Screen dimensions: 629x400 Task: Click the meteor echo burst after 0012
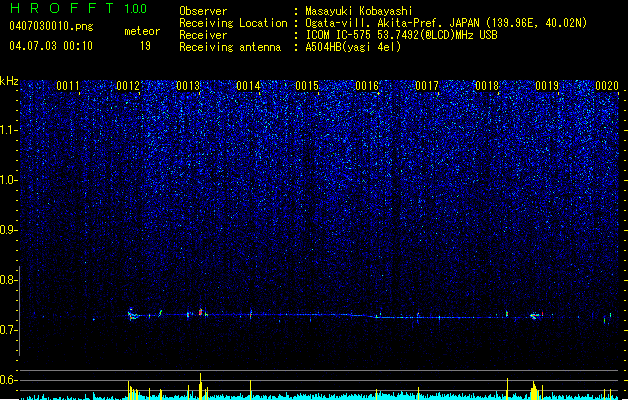tap(132, 314)
